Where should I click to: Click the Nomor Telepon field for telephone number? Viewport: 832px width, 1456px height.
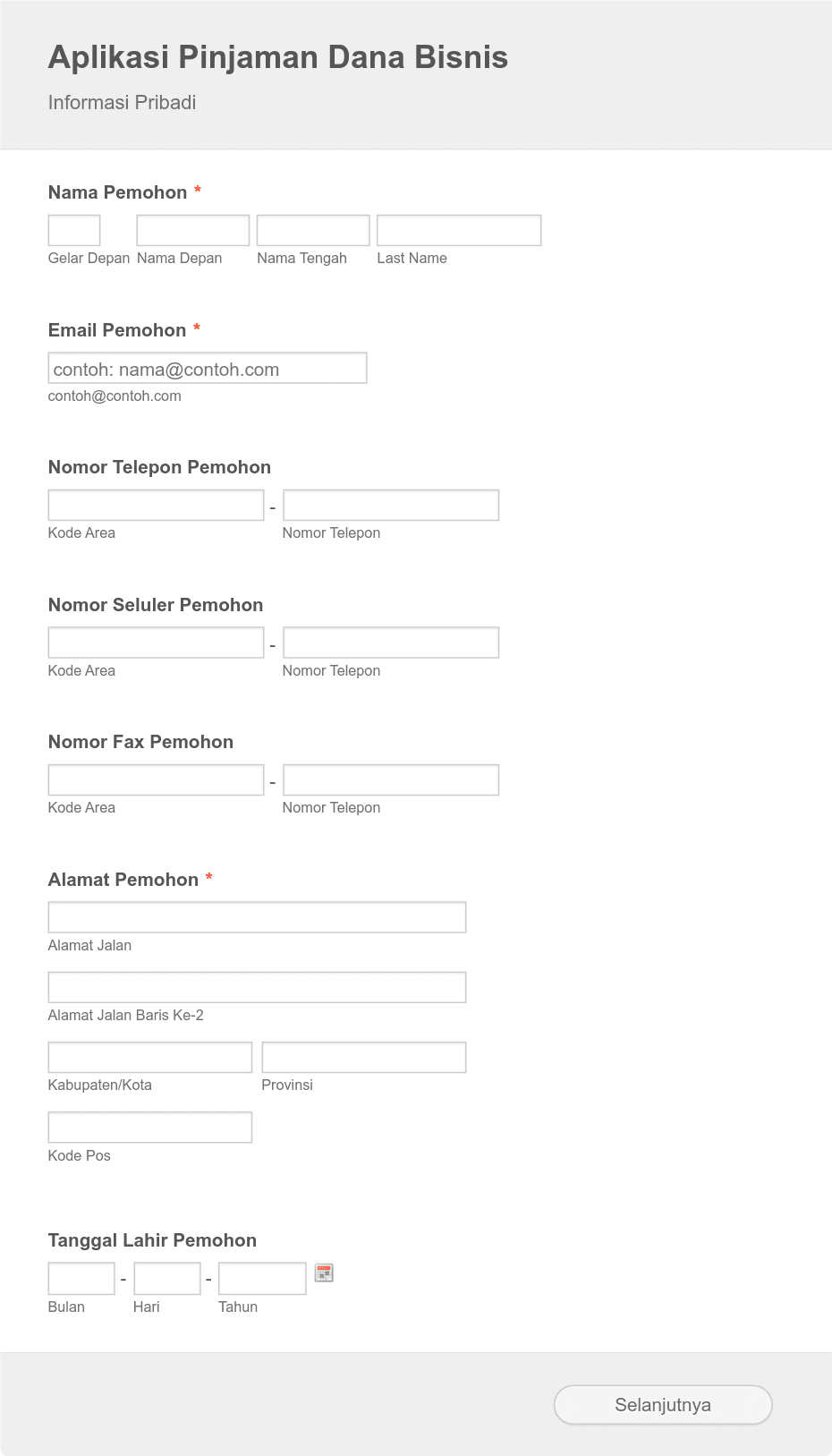pyautogui.click(x=390, y=504)
